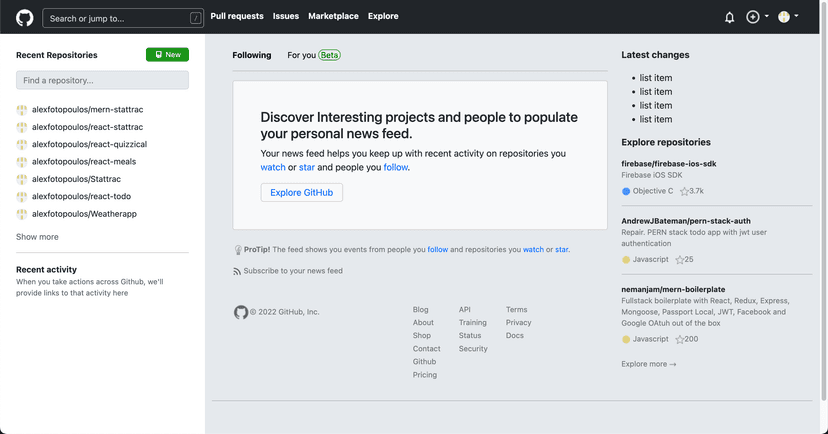This screenshot has width=828, height=434.
Task: Star the pern-stack-auth repository
Action: click(x=680, y=260)
